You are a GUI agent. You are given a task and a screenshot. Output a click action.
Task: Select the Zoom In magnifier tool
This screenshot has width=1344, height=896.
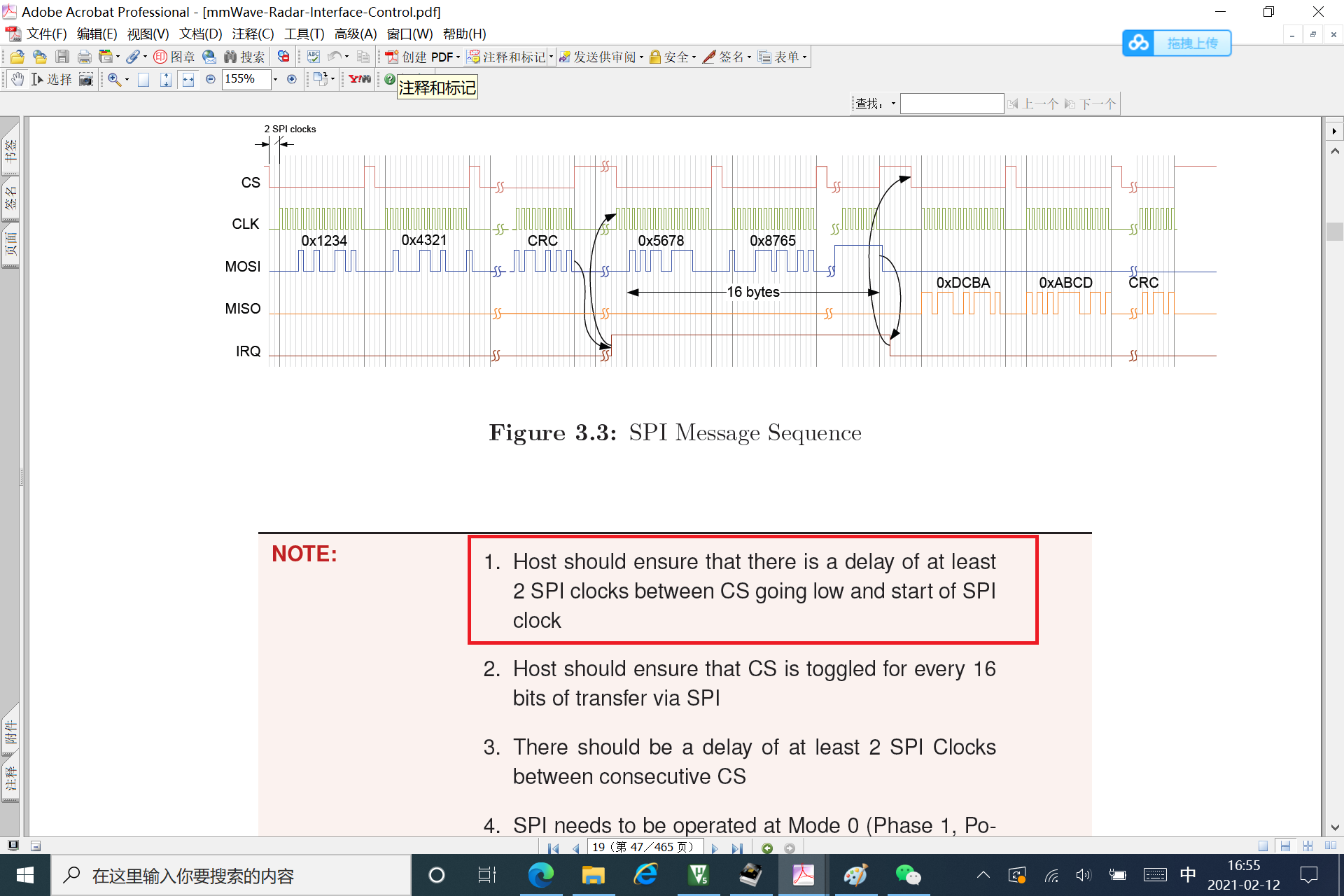(x=114, y=79)
